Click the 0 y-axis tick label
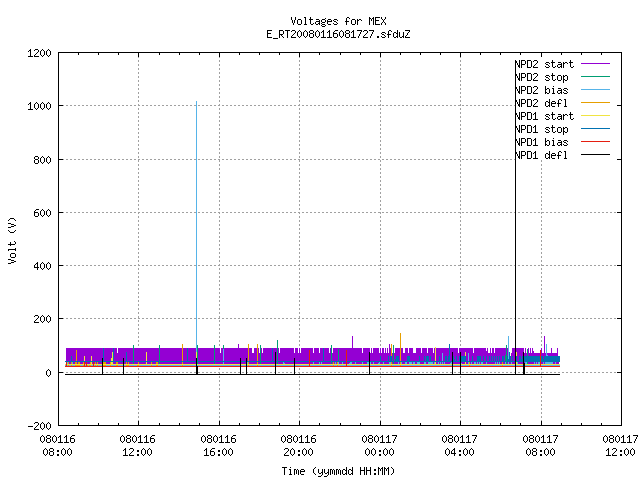640x480 pixels. [x=48, y=373]
